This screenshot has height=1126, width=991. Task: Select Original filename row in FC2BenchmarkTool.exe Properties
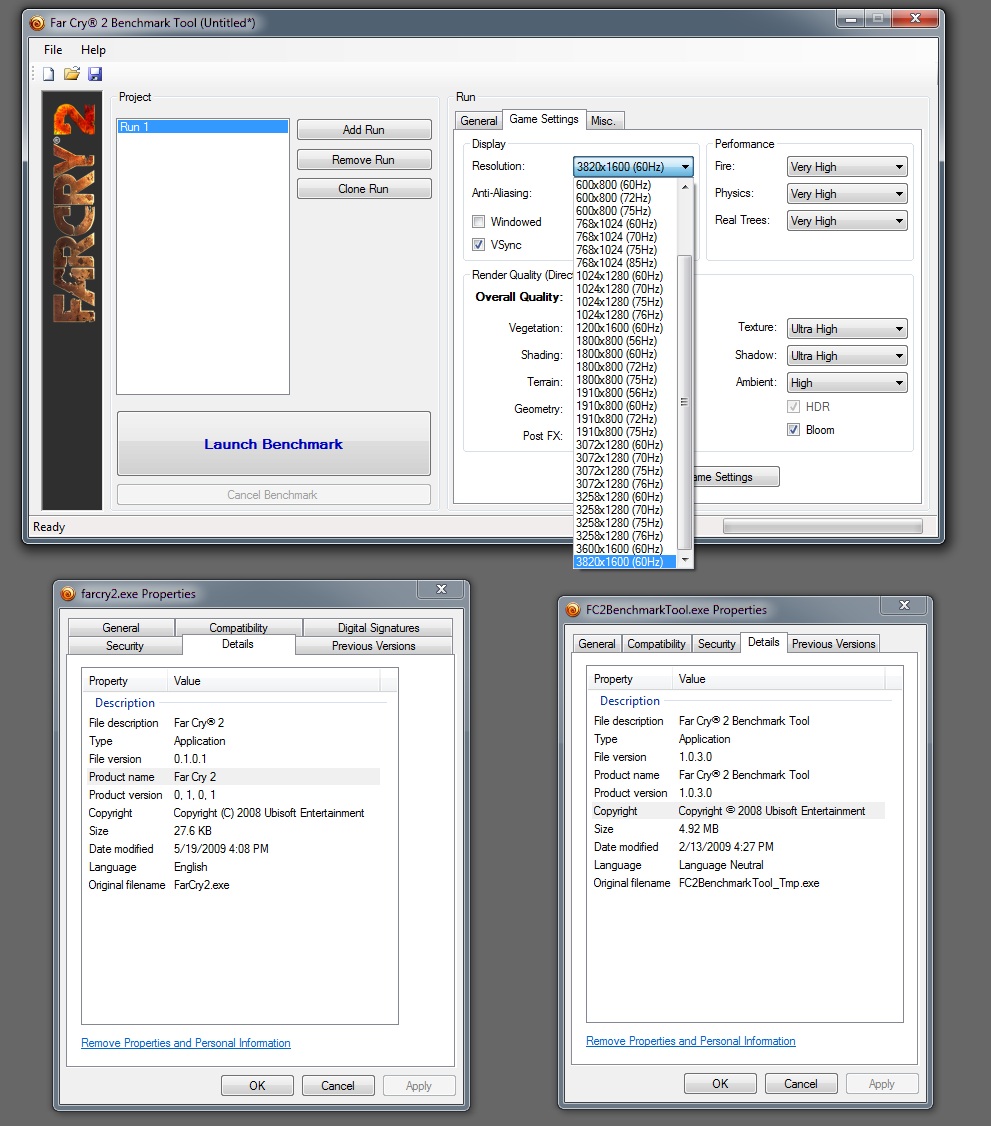point(738,883)
